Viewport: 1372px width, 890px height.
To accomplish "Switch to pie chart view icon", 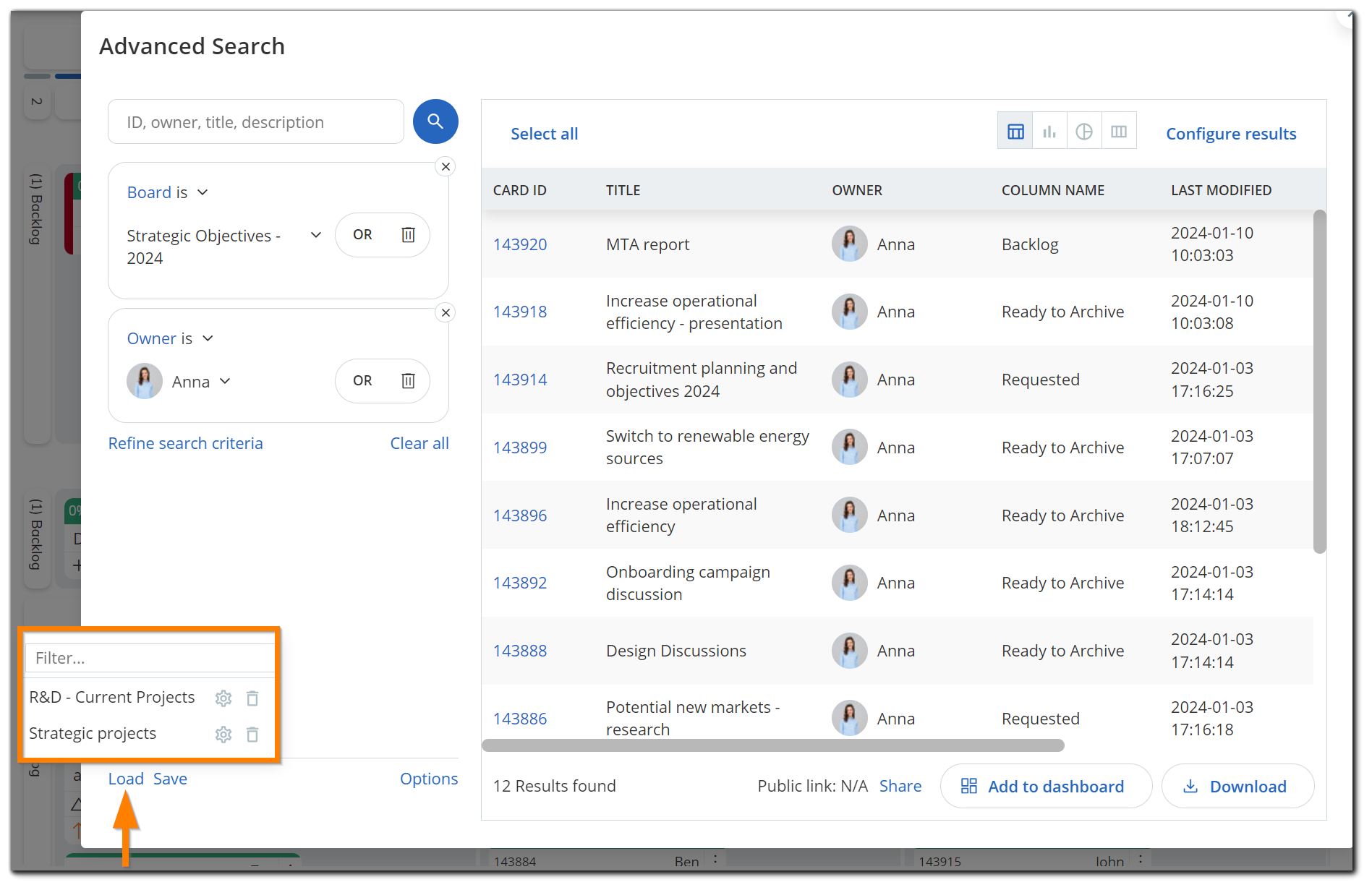I will click(1083, 132).
